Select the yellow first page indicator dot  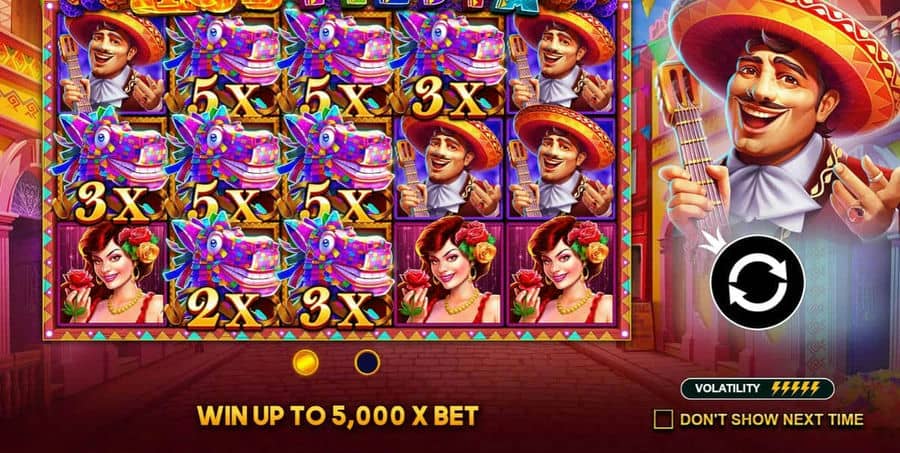point(306,362)
